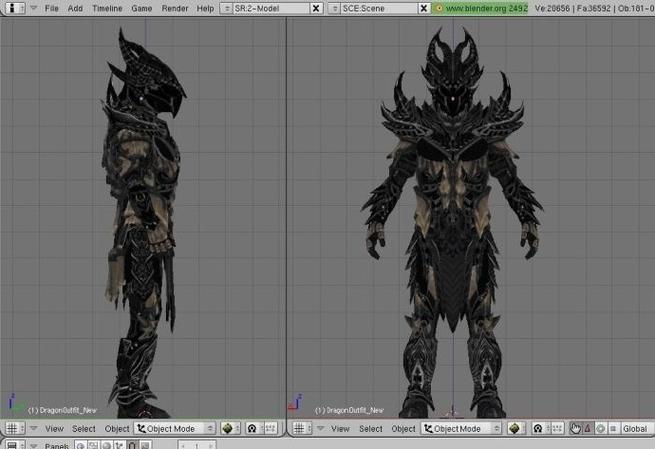Click the draw type shading icon in right viewport
The image size is (655, 449).
tap(517, 429)
